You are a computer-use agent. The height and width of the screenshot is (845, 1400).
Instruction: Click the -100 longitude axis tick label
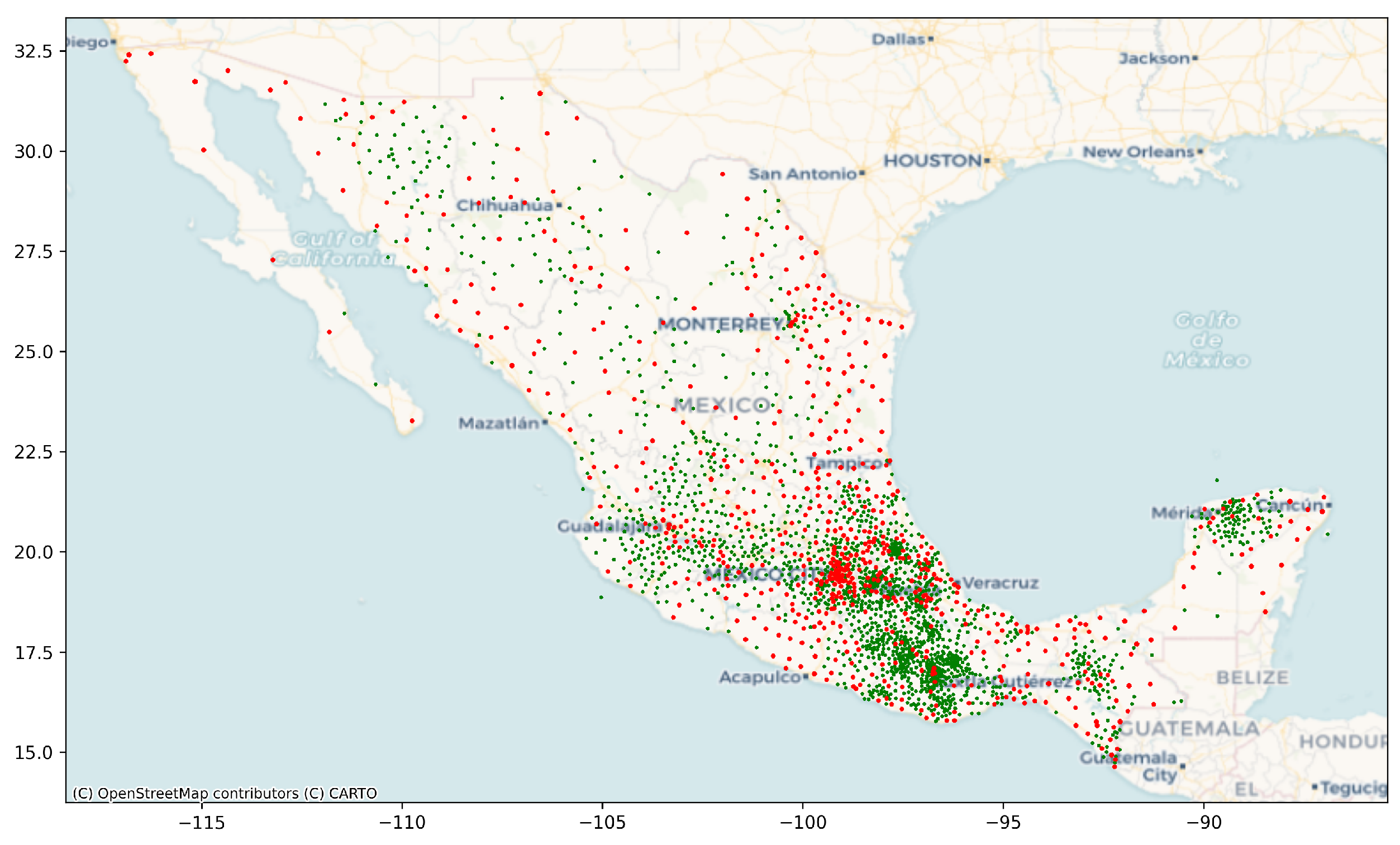coord(802,823)
